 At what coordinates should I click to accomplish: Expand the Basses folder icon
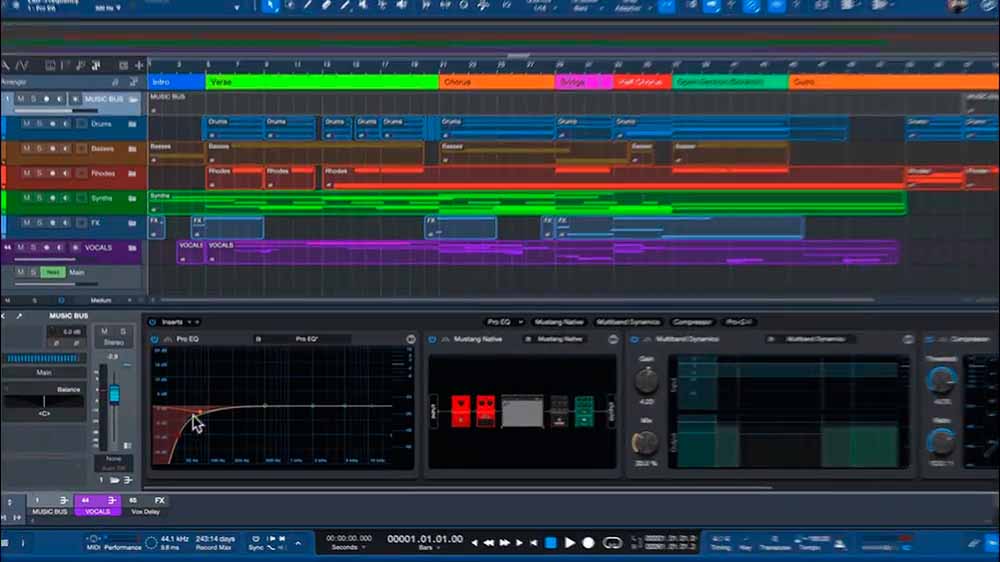(x=132, y=149)
